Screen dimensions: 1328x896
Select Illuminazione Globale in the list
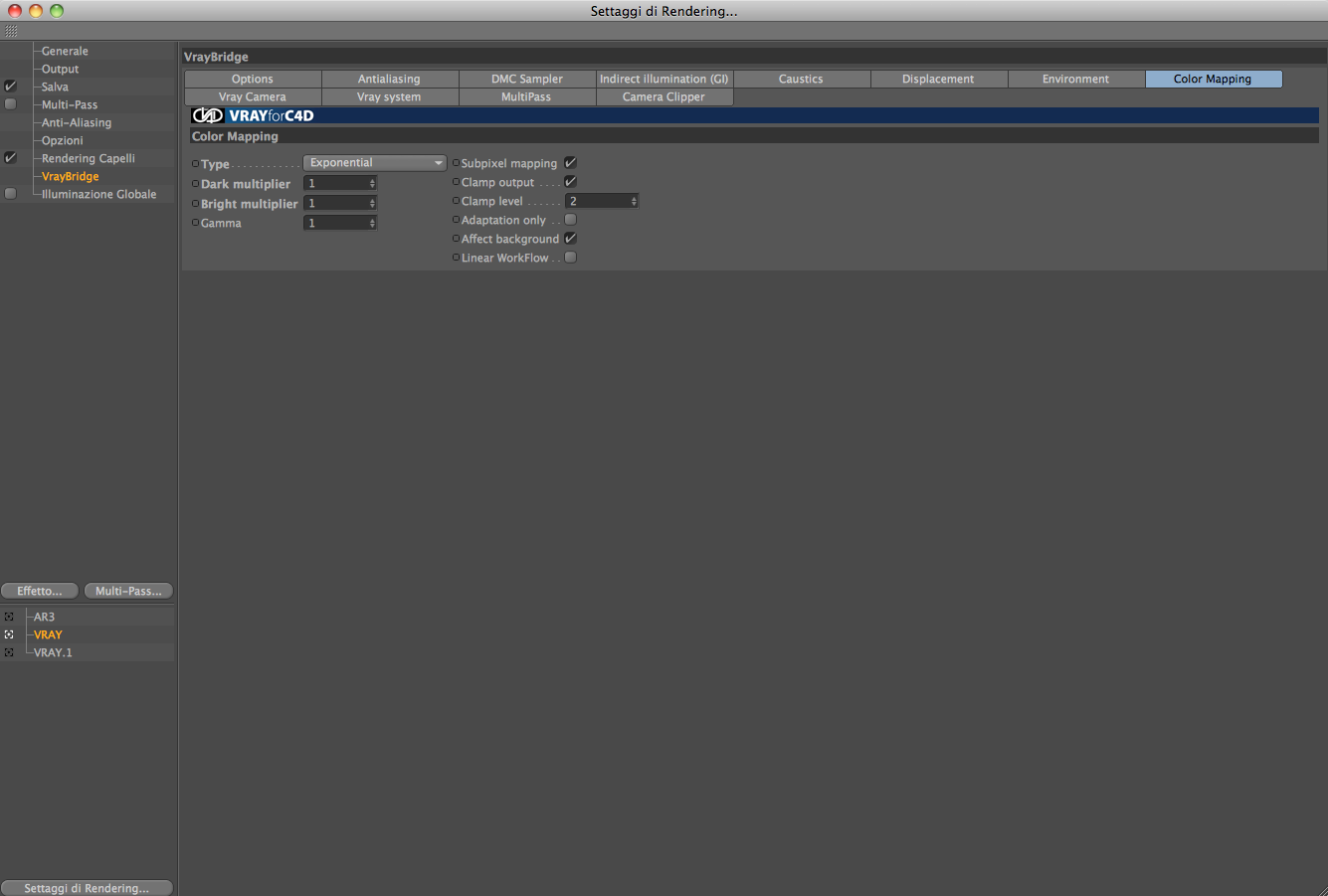tap(98, 194)
